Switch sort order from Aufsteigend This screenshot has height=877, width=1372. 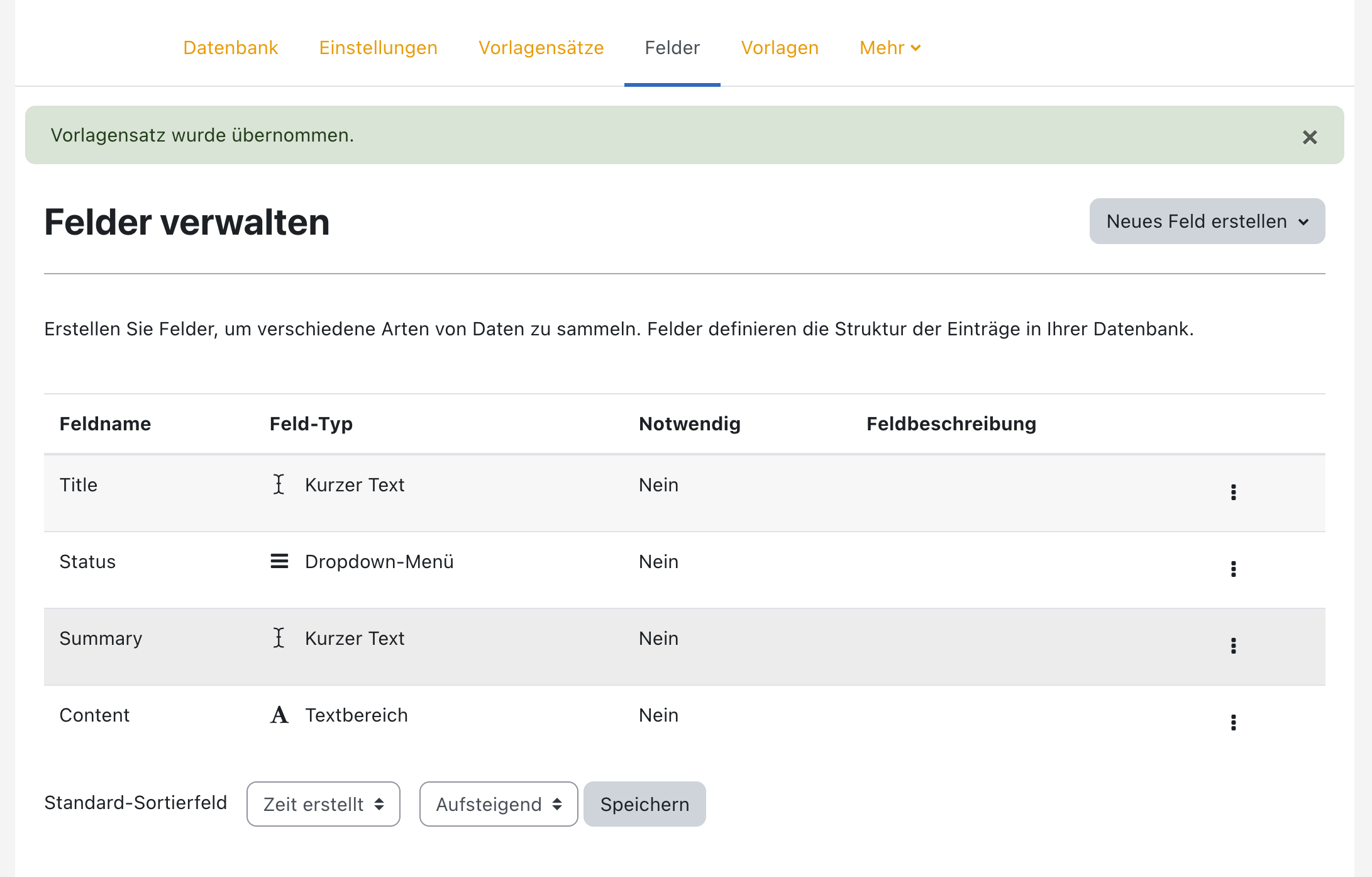click(x=497, y=804)
